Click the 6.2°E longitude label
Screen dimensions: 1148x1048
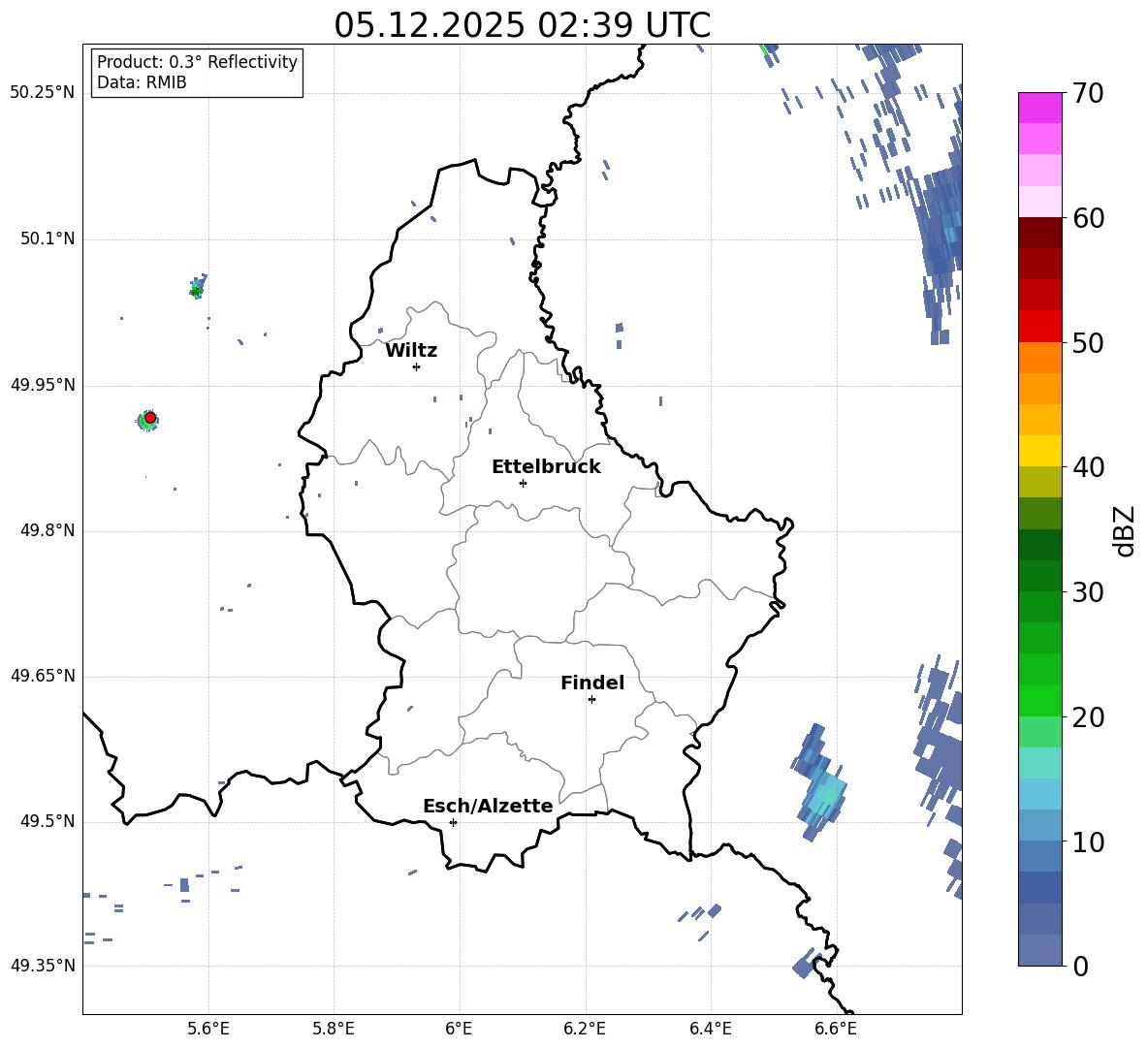click(x=585, y=1029)
